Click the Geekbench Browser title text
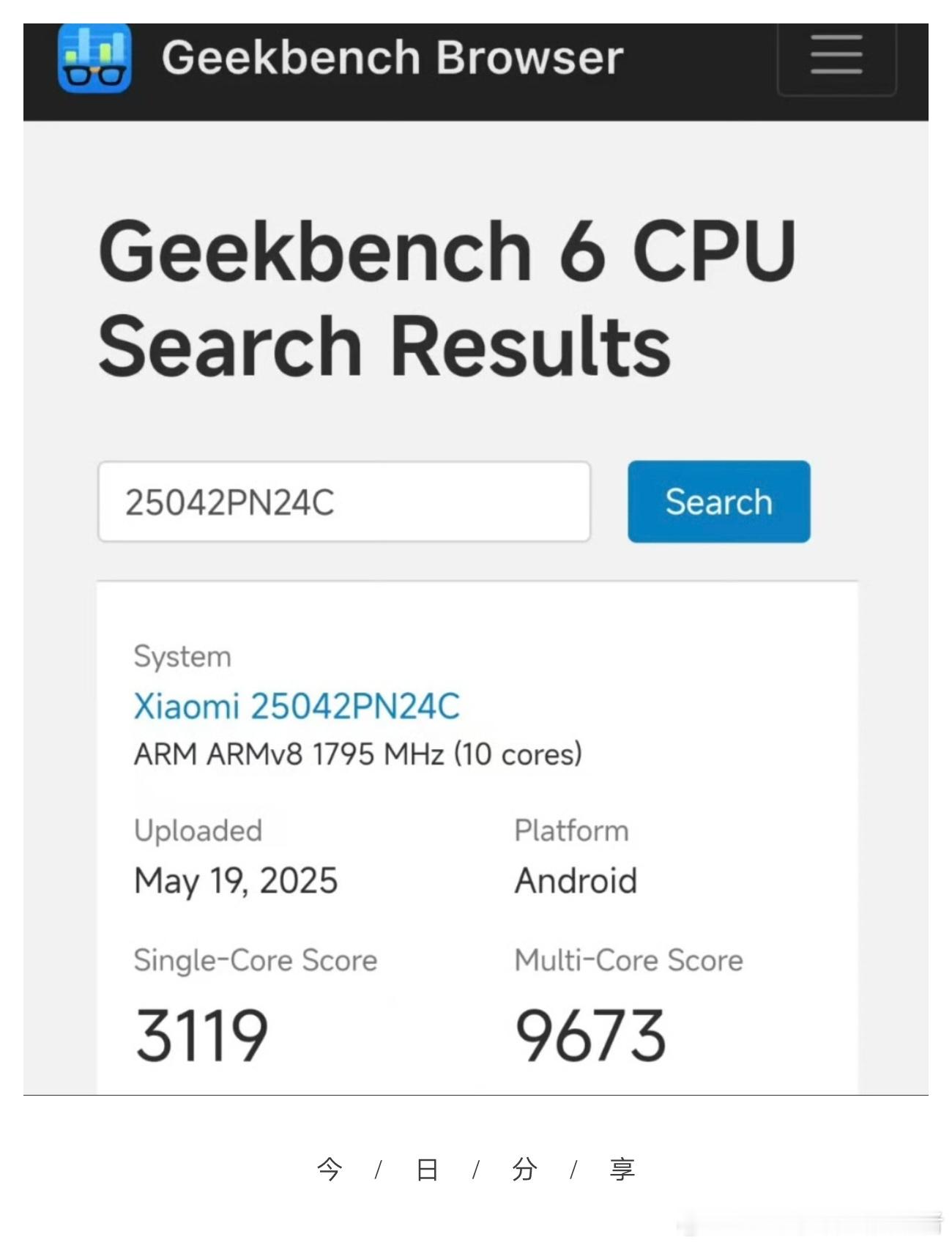The height and width of the screenshot is (1245, 952). 393,57
